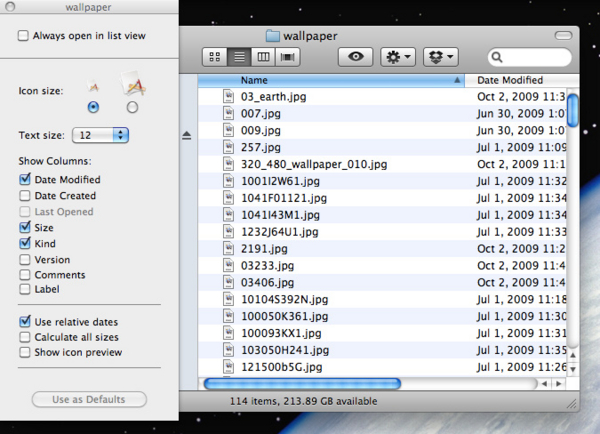Click icon of 100050K361.jpg
Screen dimensions: 600x434
coord(228,316)
